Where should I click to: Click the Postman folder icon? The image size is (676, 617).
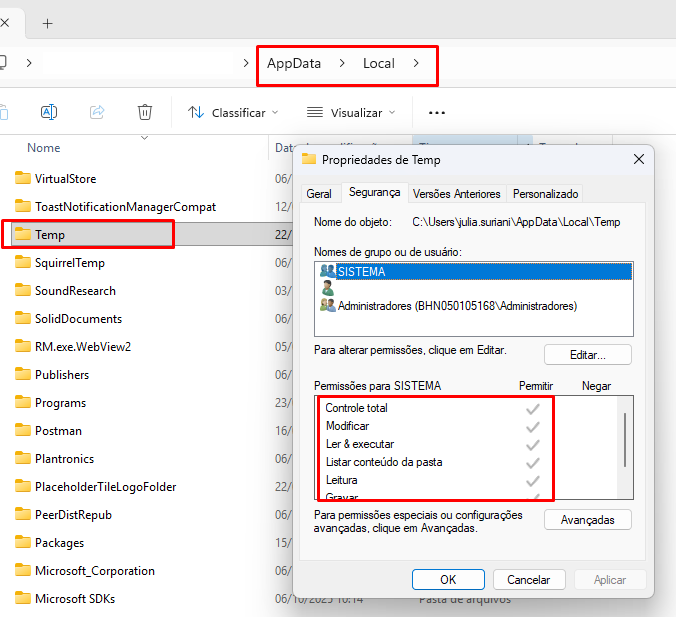[x=22, y=430]
